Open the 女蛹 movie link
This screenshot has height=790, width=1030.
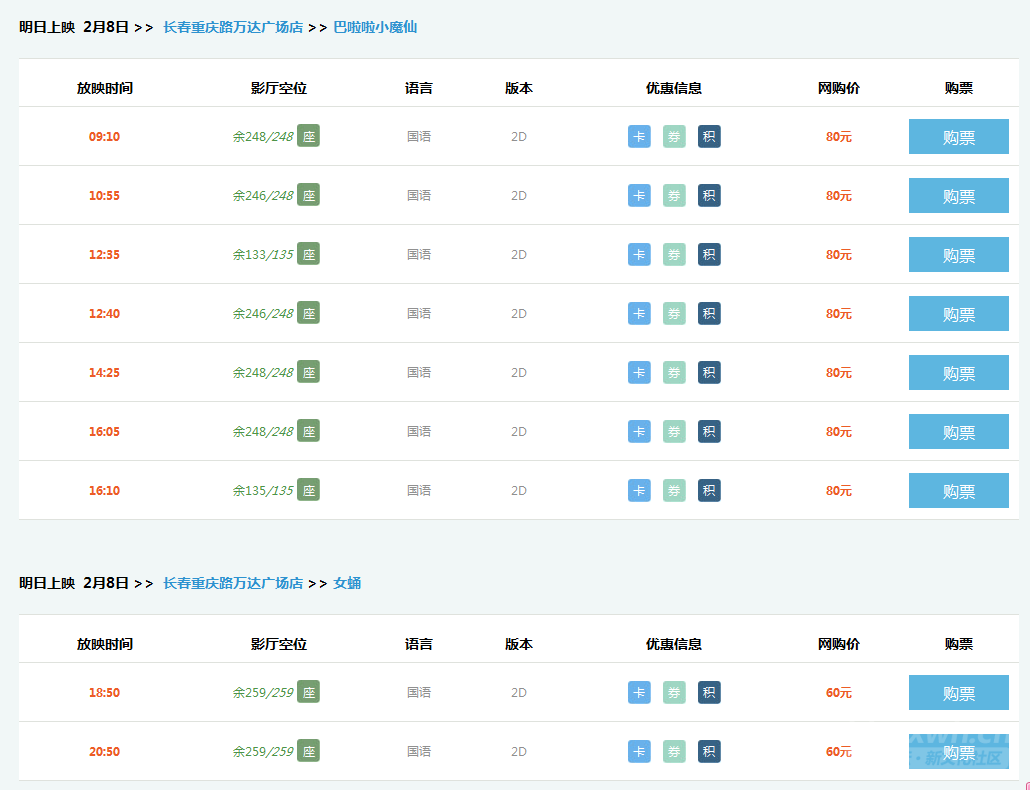click(x=347, y=583)
